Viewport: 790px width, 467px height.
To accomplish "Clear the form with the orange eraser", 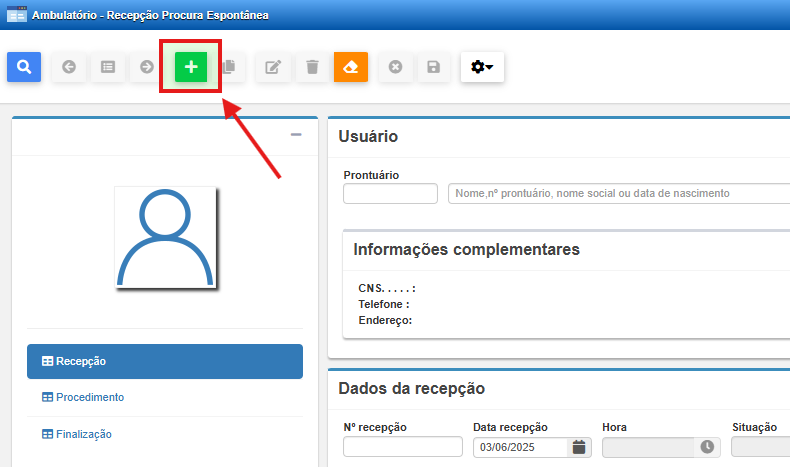I will click(351, 67).
